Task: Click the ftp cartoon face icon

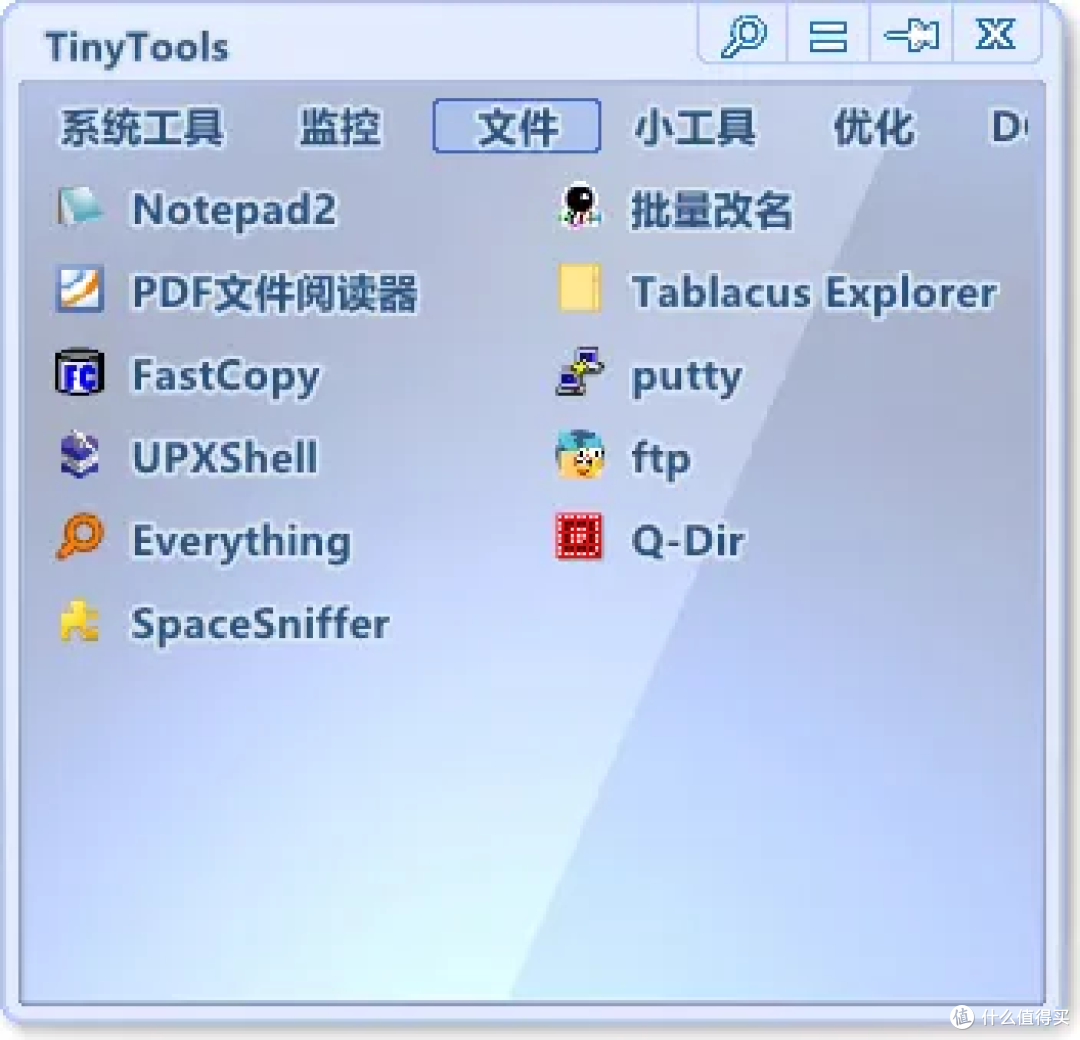Action: (x=580, y=455)
